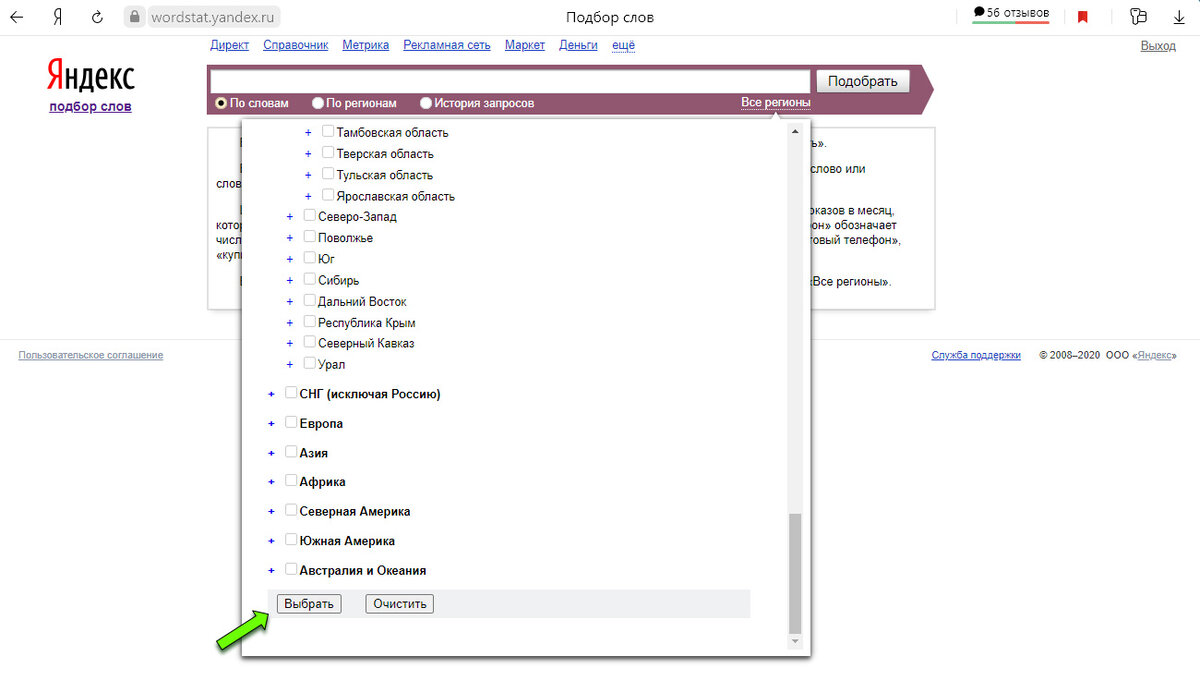1200x693 pixels.
Task: Expand СНГ (исключая Россию) node
Action: point(271,394)
